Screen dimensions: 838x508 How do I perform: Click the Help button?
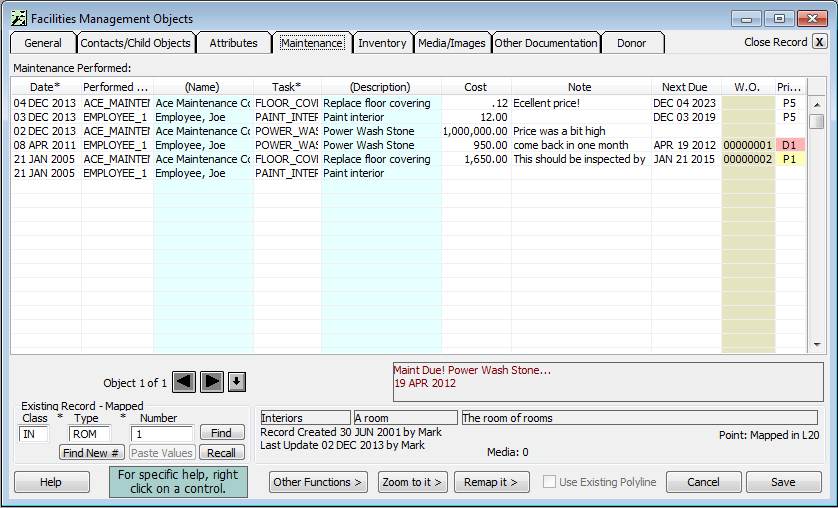pos(51,482)
